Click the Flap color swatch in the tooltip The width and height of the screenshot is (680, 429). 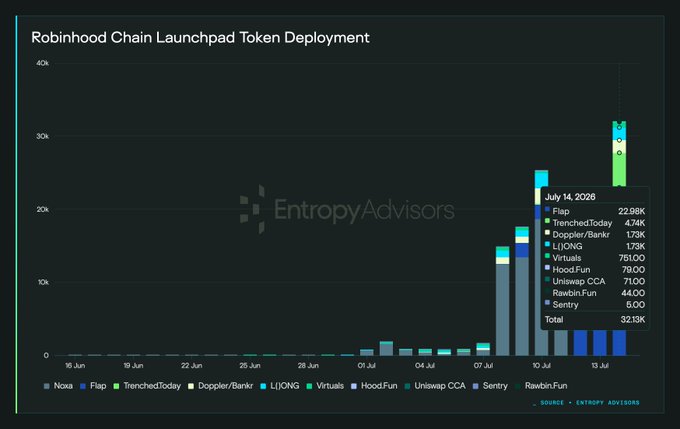547,210
